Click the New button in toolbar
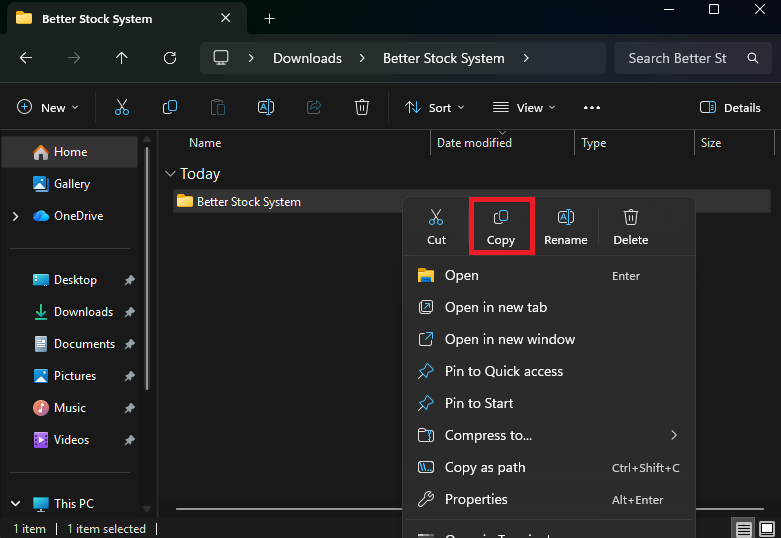Screen dimensions: 781x538 pyautogui.click(x=46, y=108)
